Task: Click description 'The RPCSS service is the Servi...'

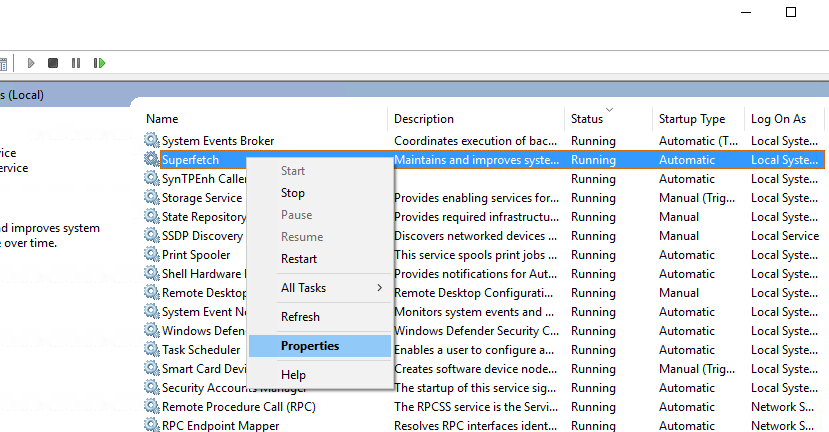Action: click(476, 407)
